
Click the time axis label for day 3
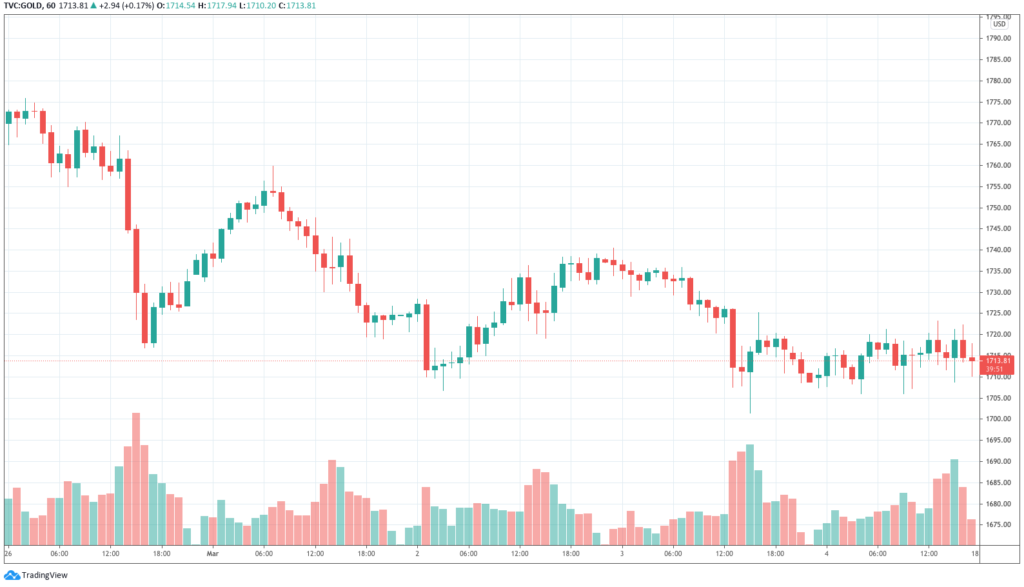(x=622, y=554)
